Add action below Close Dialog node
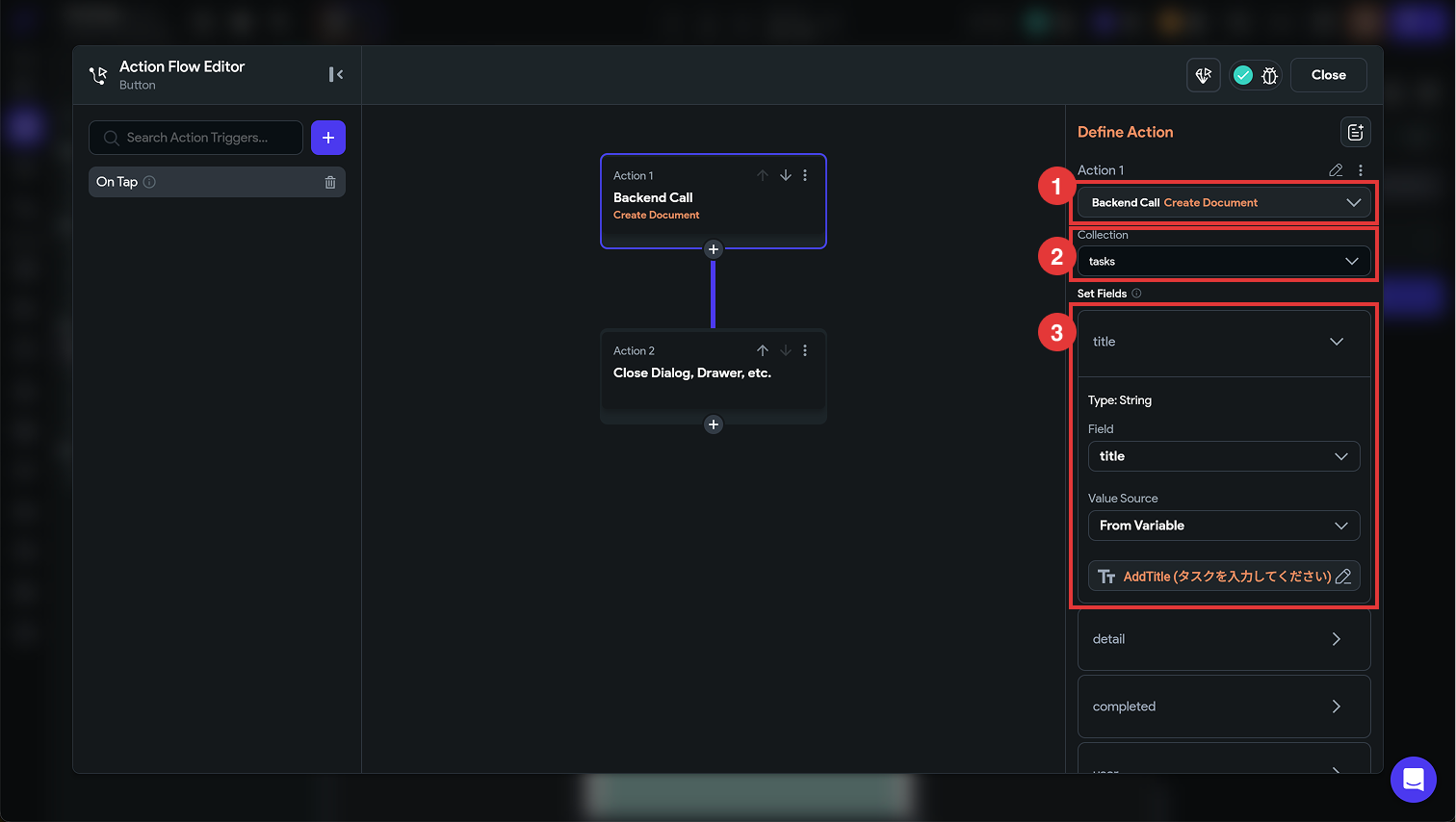The width and height of the screenshot is (1456, 822). [x=714, y=424]
